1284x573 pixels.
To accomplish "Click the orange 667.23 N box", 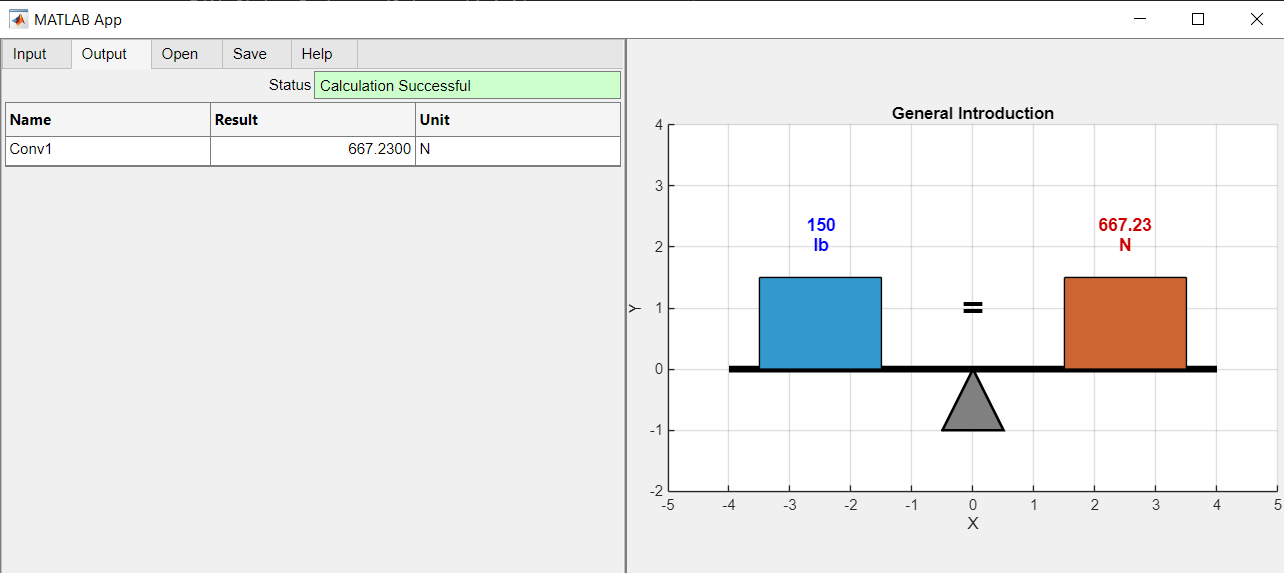I will (1125, 323).
